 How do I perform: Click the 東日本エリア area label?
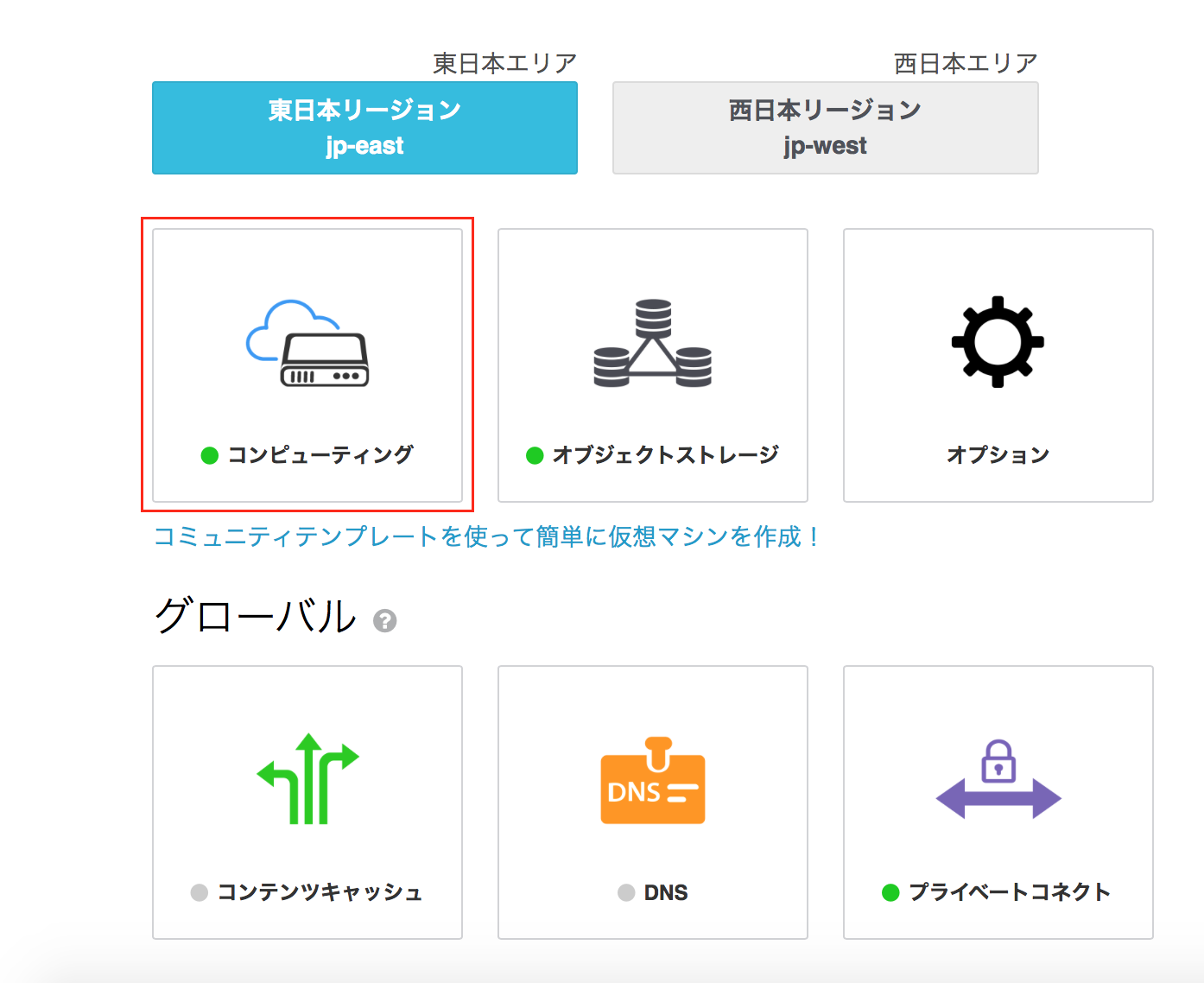pos(504,60)
